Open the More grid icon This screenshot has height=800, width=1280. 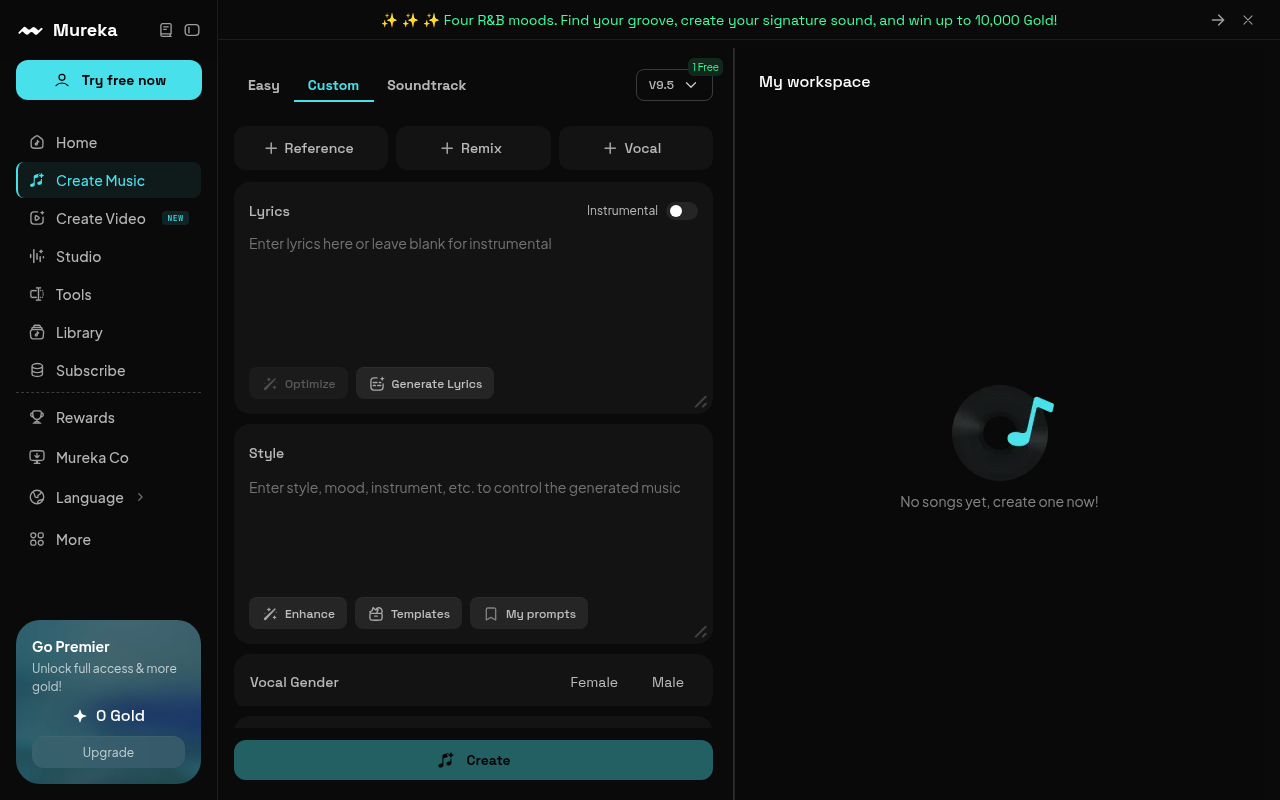(37, 539)
